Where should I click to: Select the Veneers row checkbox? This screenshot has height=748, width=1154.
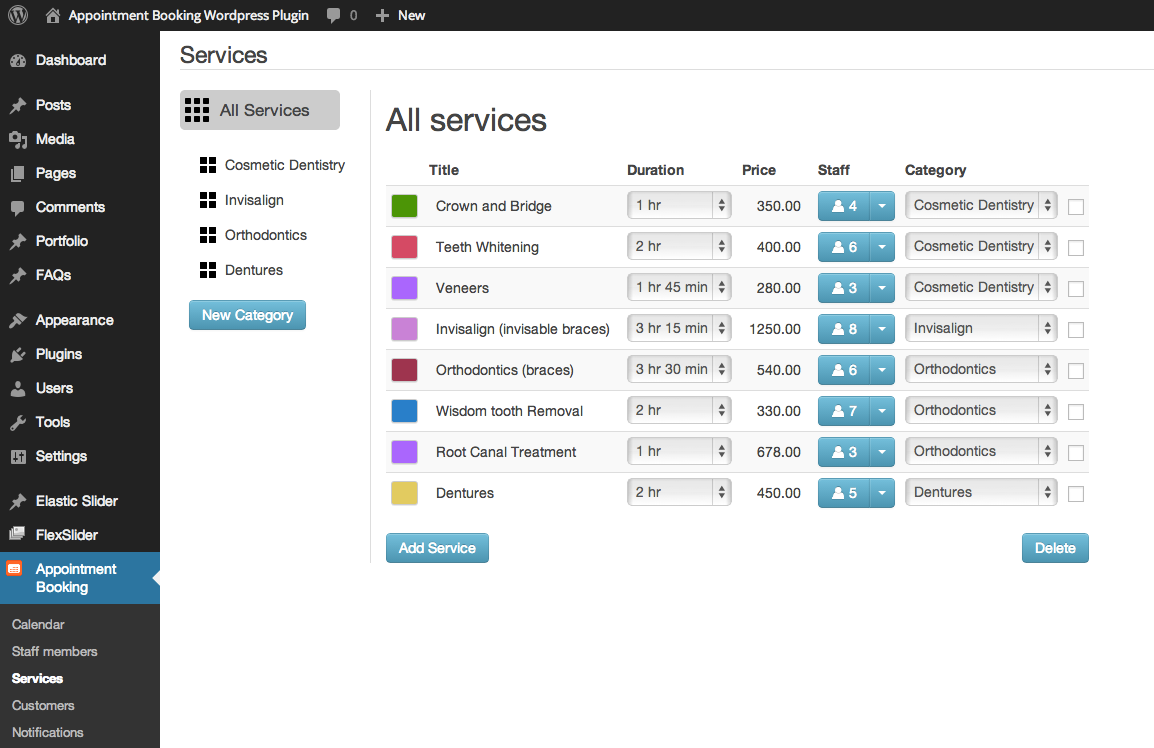click(1076, 289)
